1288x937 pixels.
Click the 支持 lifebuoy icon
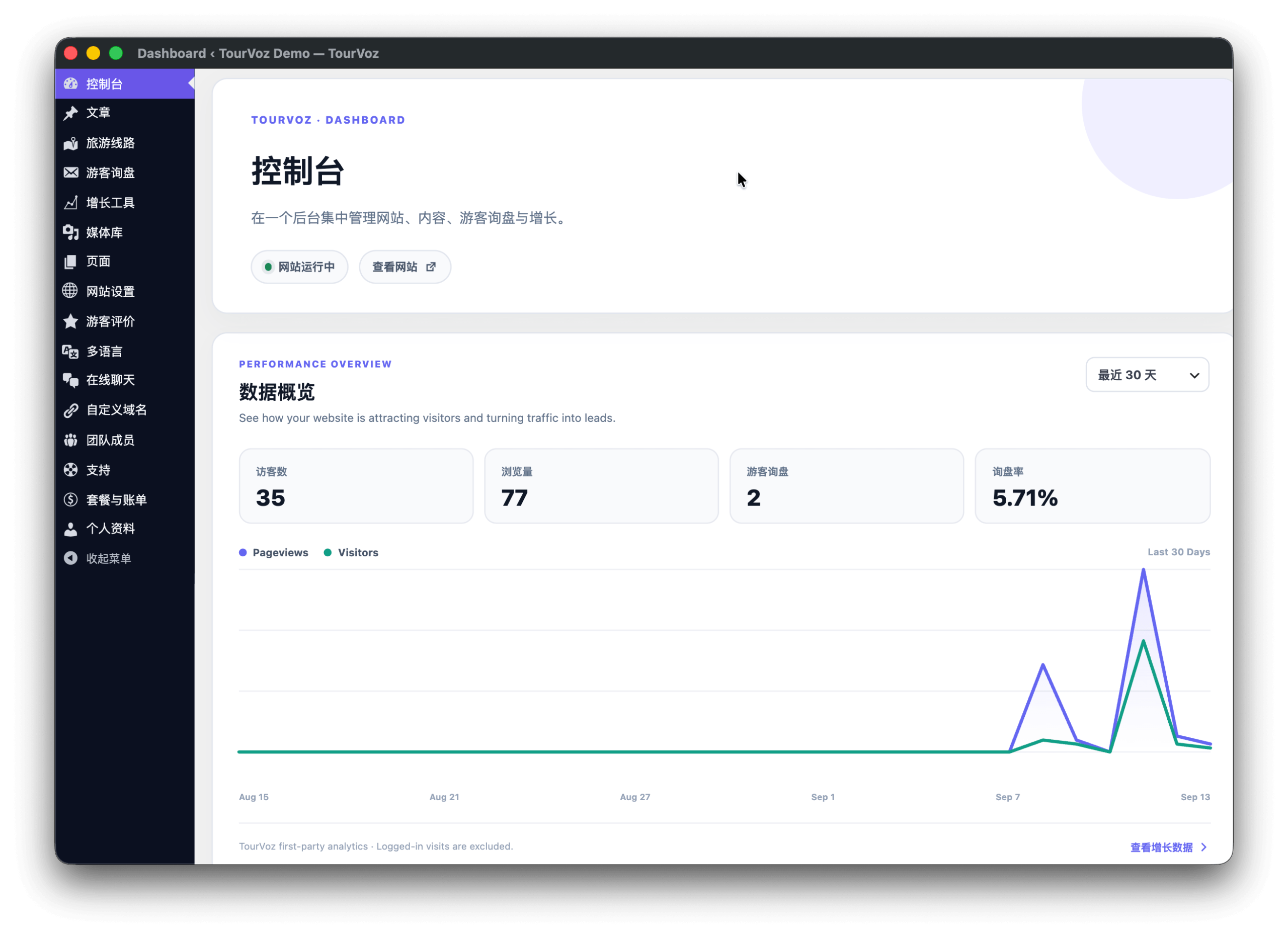click(x=71, y=470)
